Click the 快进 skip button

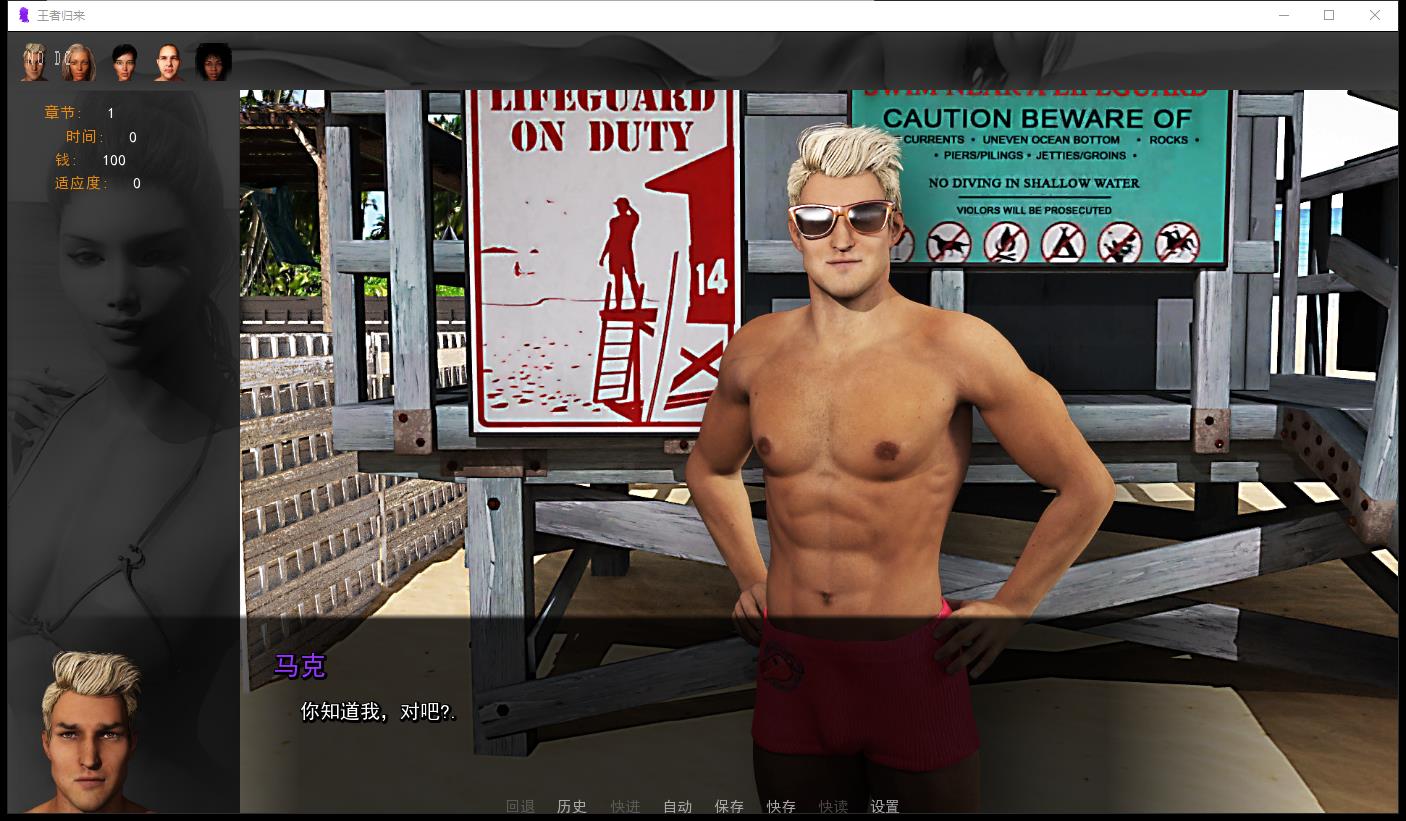625,806
